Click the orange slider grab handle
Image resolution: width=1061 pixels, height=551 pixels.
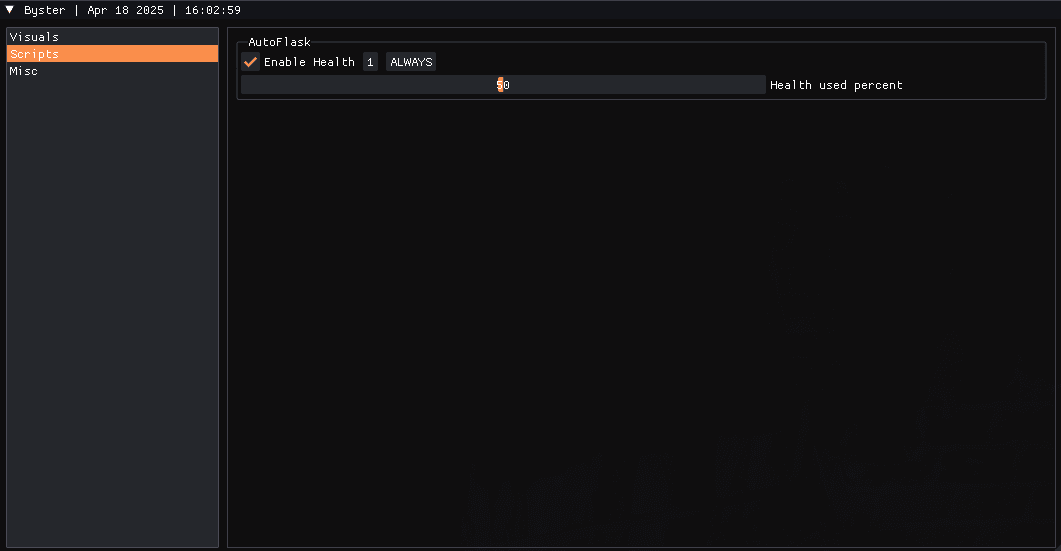[500, 85]
